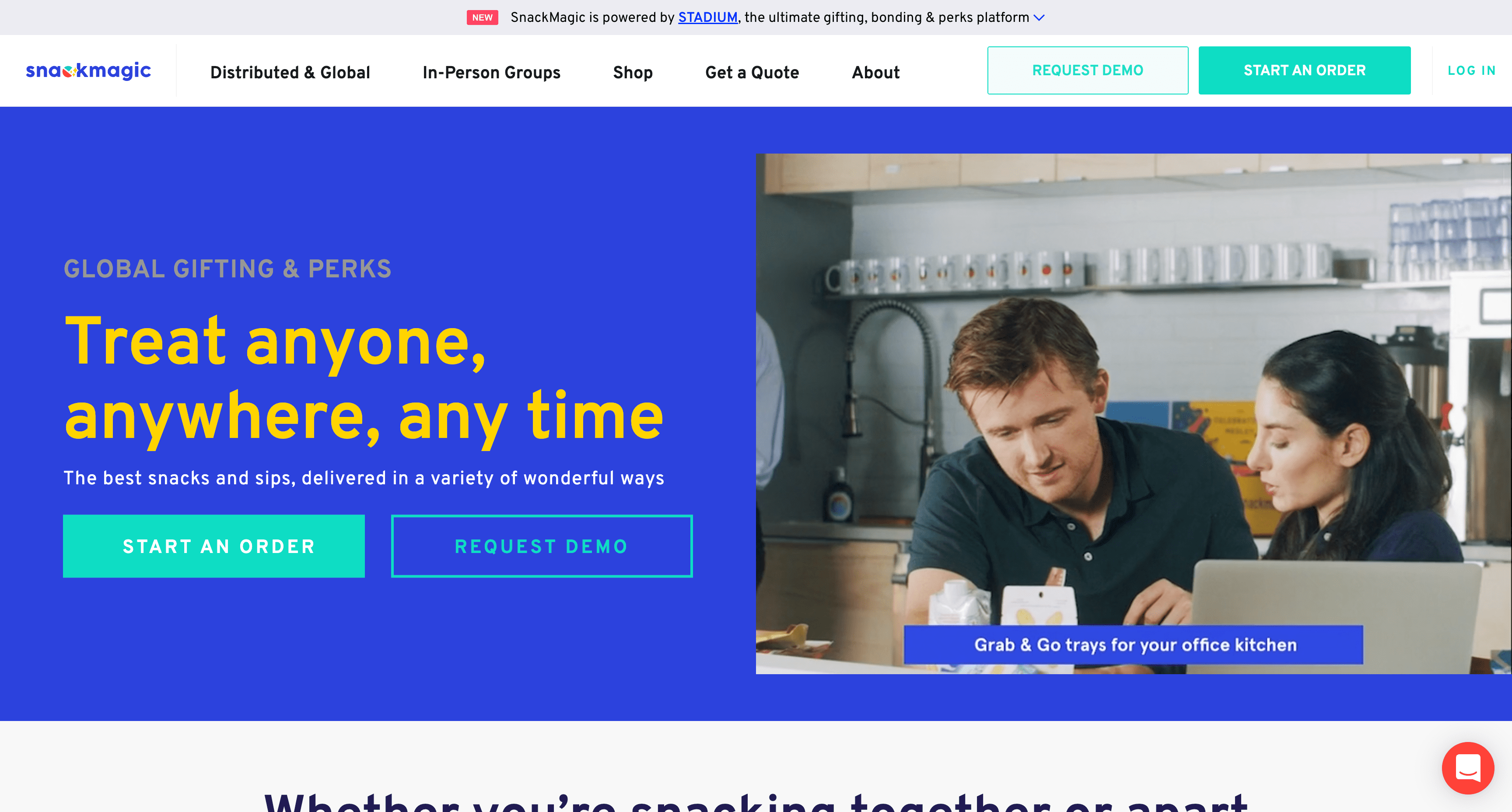Open the About menu
Screen dimensions: 1512x812
[876, 72]
